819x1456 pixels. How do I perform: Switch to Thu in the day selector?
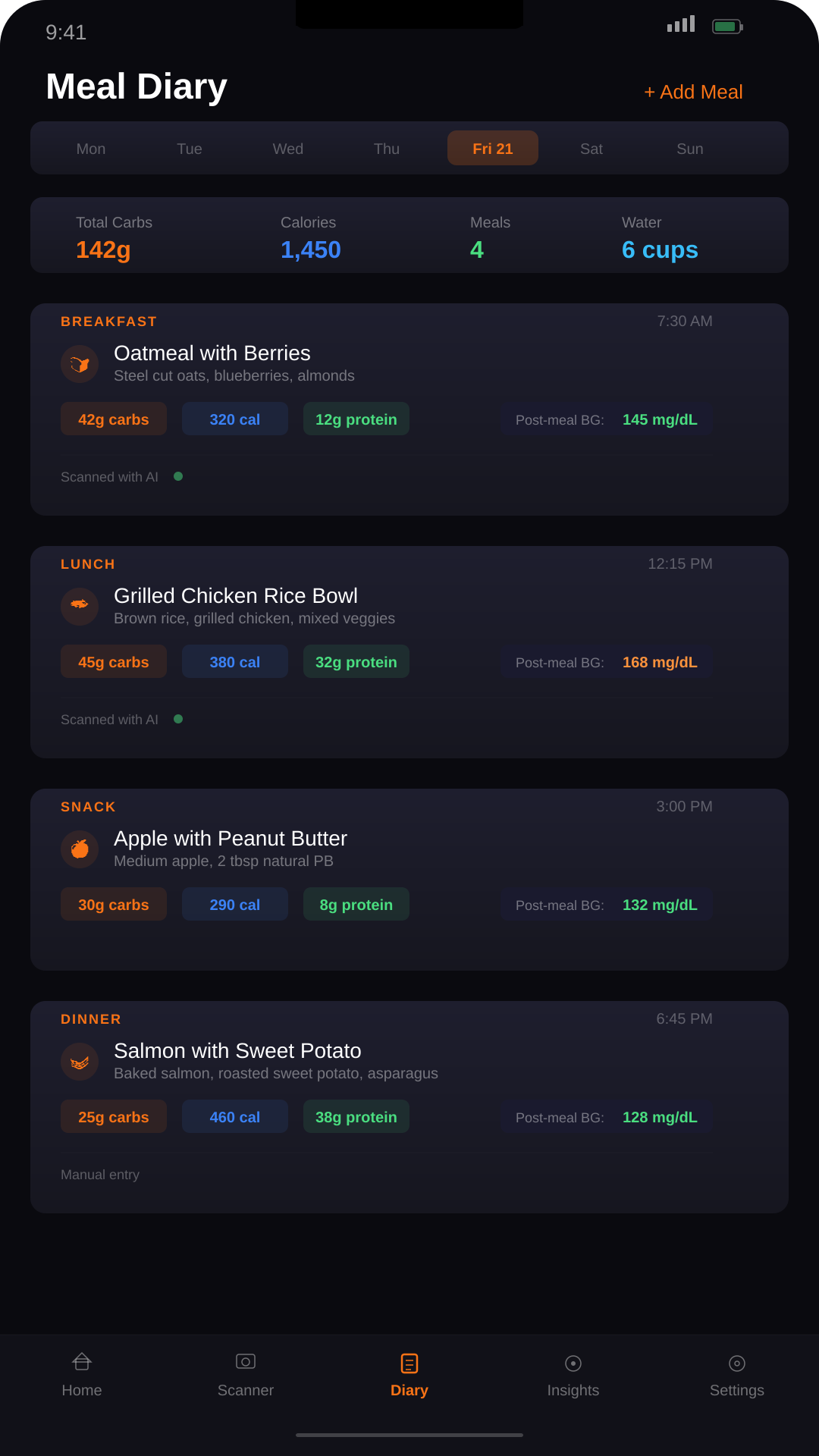(x=387, y=149)
